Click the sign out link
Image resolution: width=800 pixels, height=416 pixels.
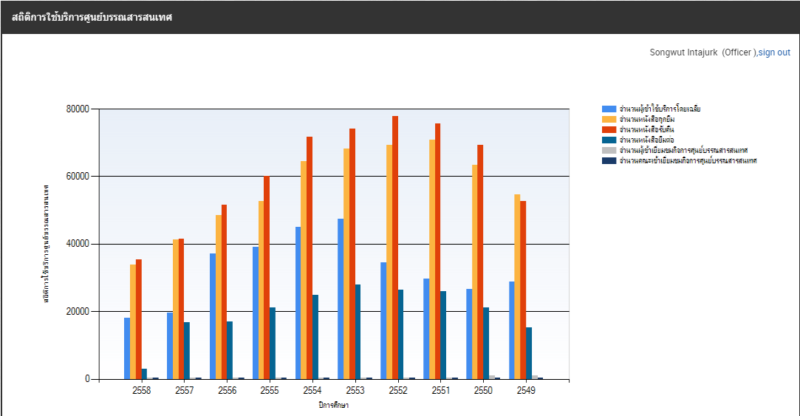775,52
